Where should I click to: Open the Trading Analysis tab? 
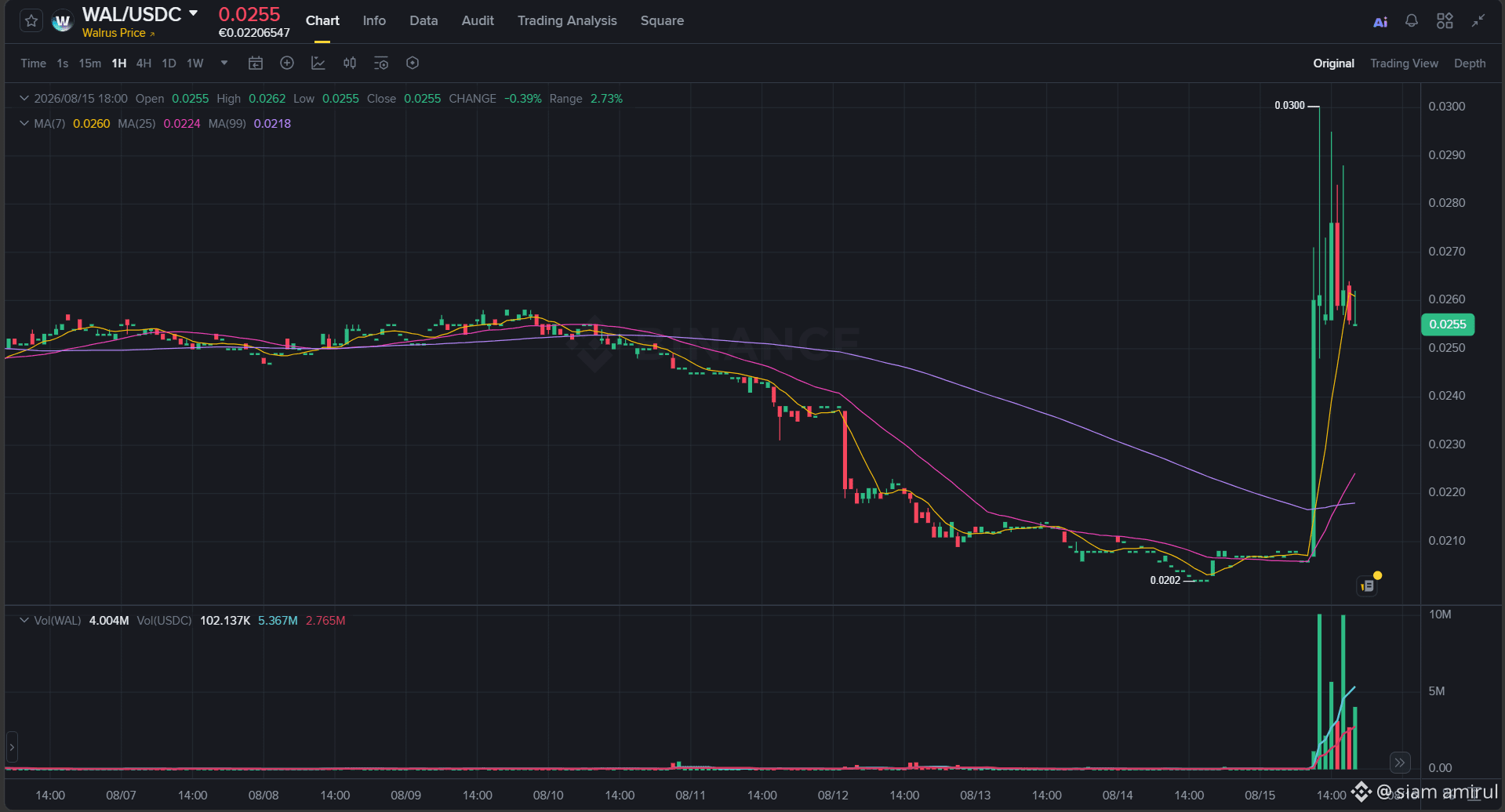coord(567,21)
